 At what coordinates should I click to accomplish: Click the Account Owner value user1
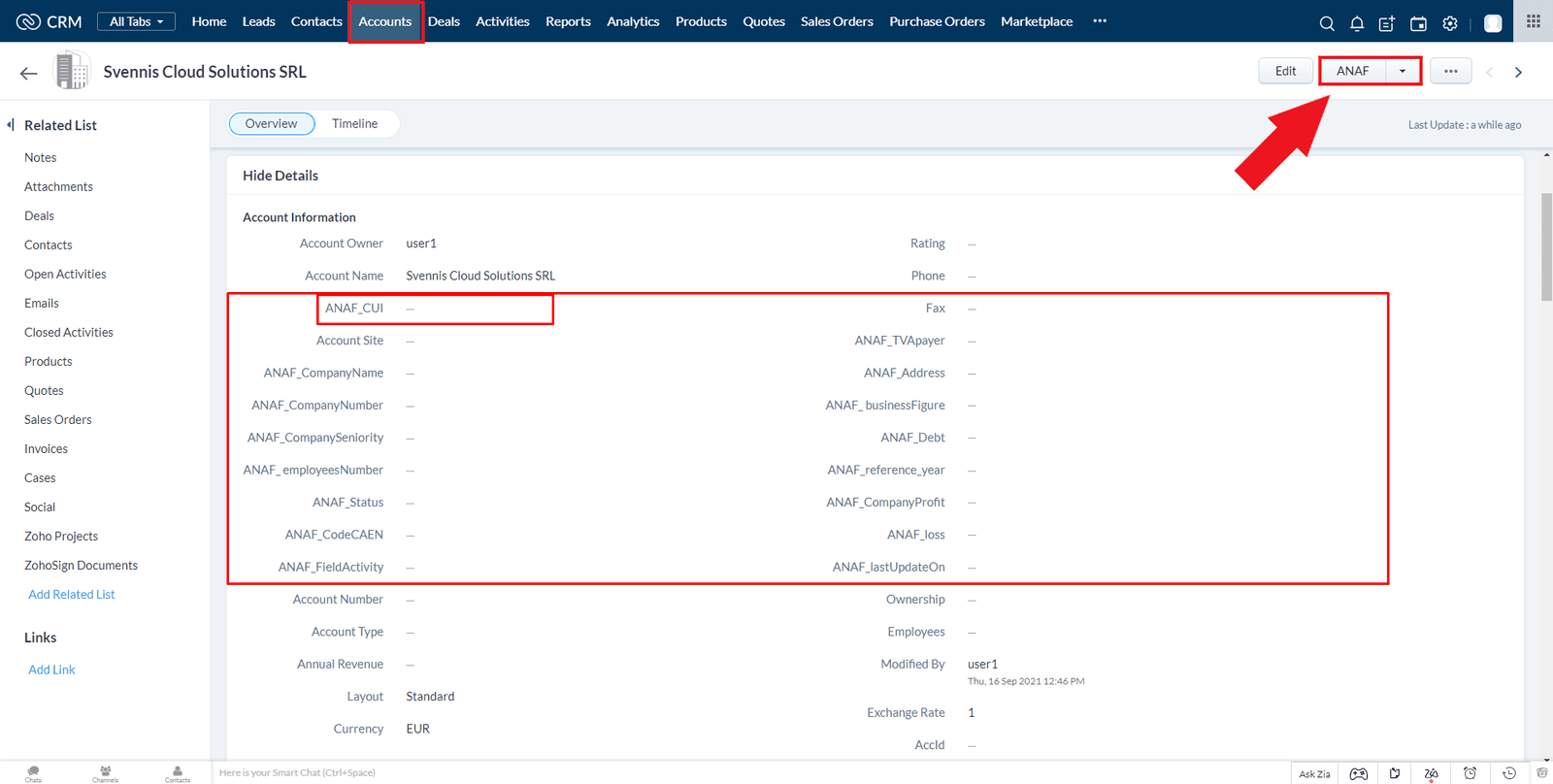point(421,245)
